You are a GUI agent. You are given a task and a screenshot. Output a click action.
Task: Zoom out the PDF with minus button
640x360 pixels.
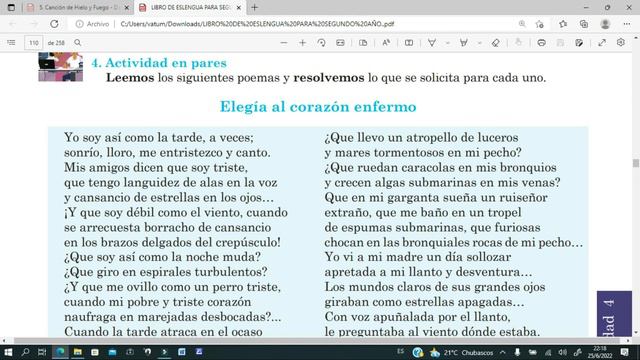(x=284, y=43)
